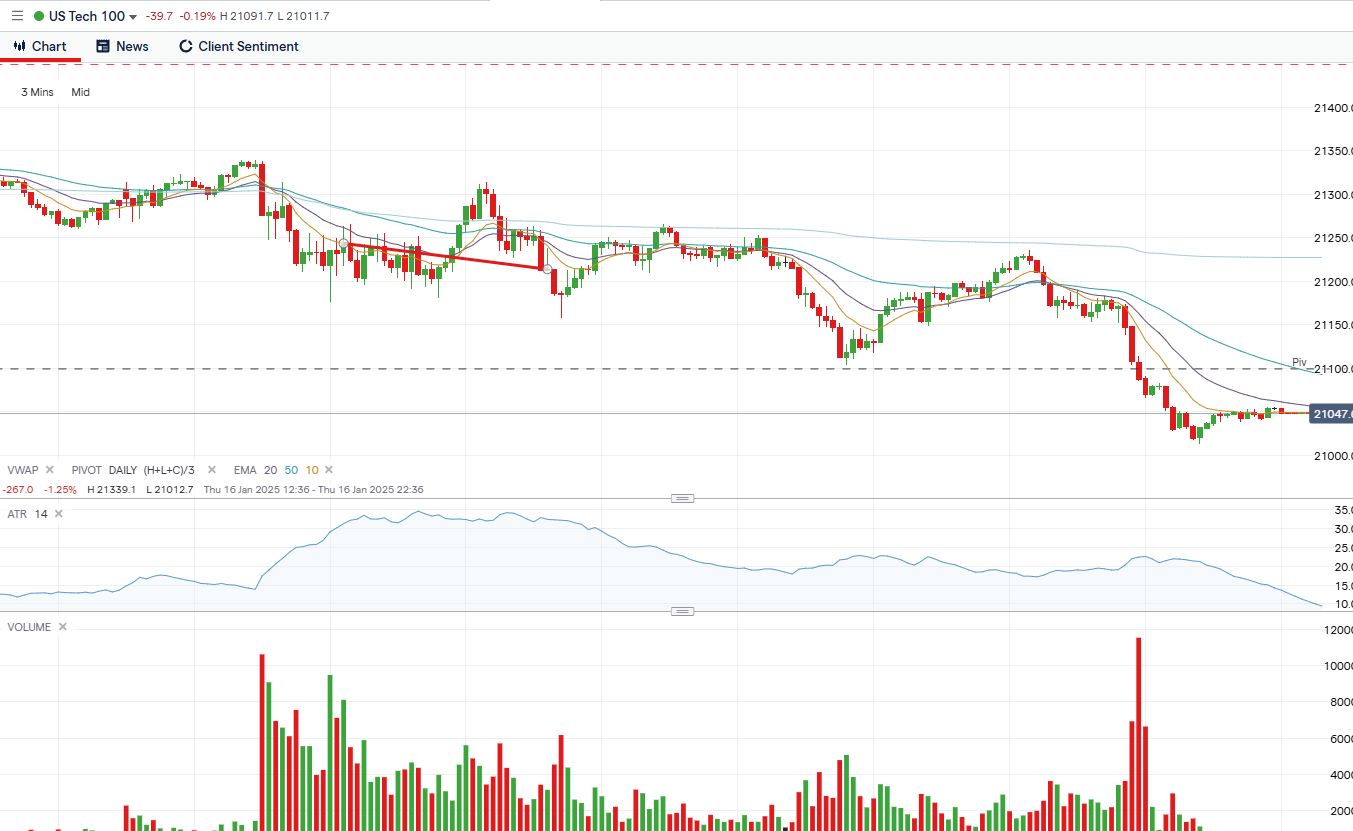
Task: Select the right endpoint of the red trendline
Action: tap(547, 268)
